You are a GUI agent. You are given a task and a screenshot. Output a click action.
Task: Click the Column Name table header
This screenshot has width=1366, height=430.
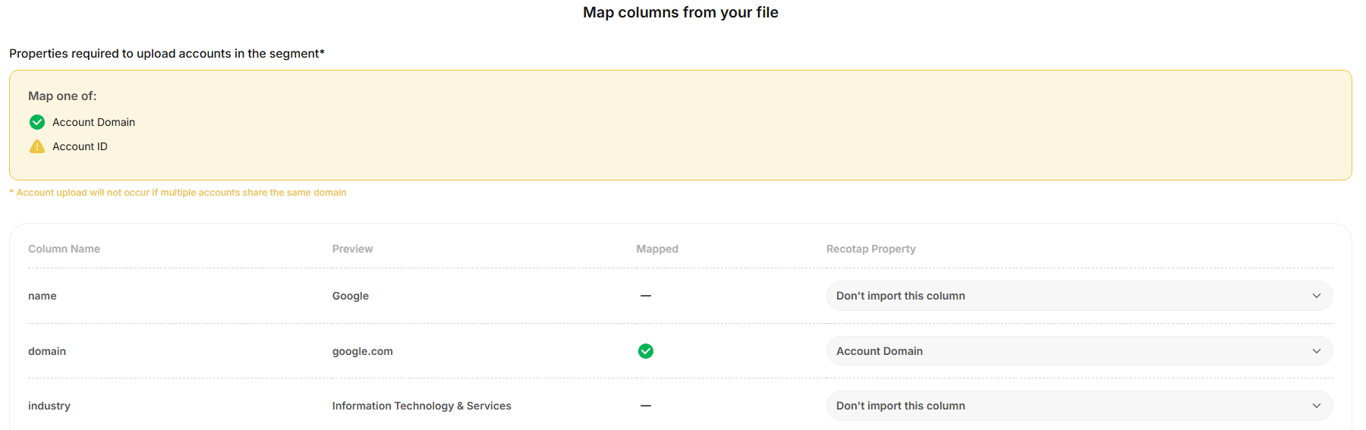point(64,249)
